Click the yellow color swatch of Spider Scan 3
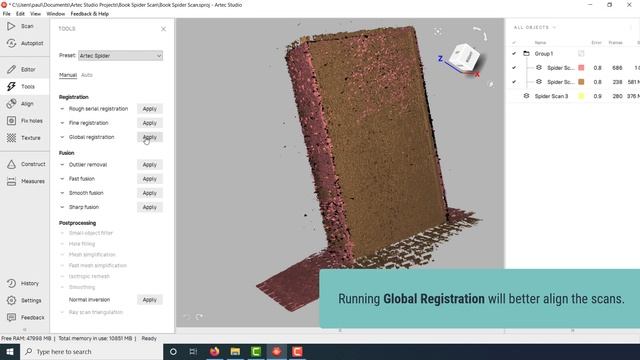Image resolution: width=640 pixels, height=360 pixels. (581, 96)
